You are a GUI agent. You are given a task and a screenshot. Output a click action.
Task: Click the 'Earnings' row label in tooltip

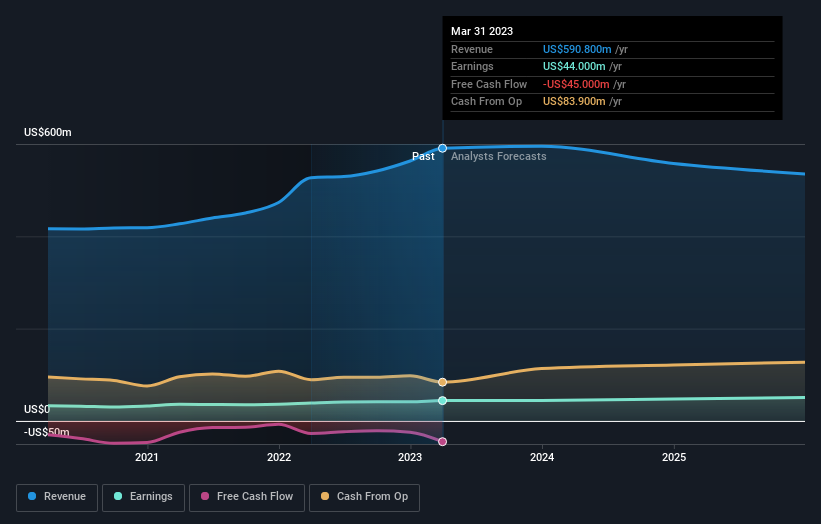[x=472, y=66]
